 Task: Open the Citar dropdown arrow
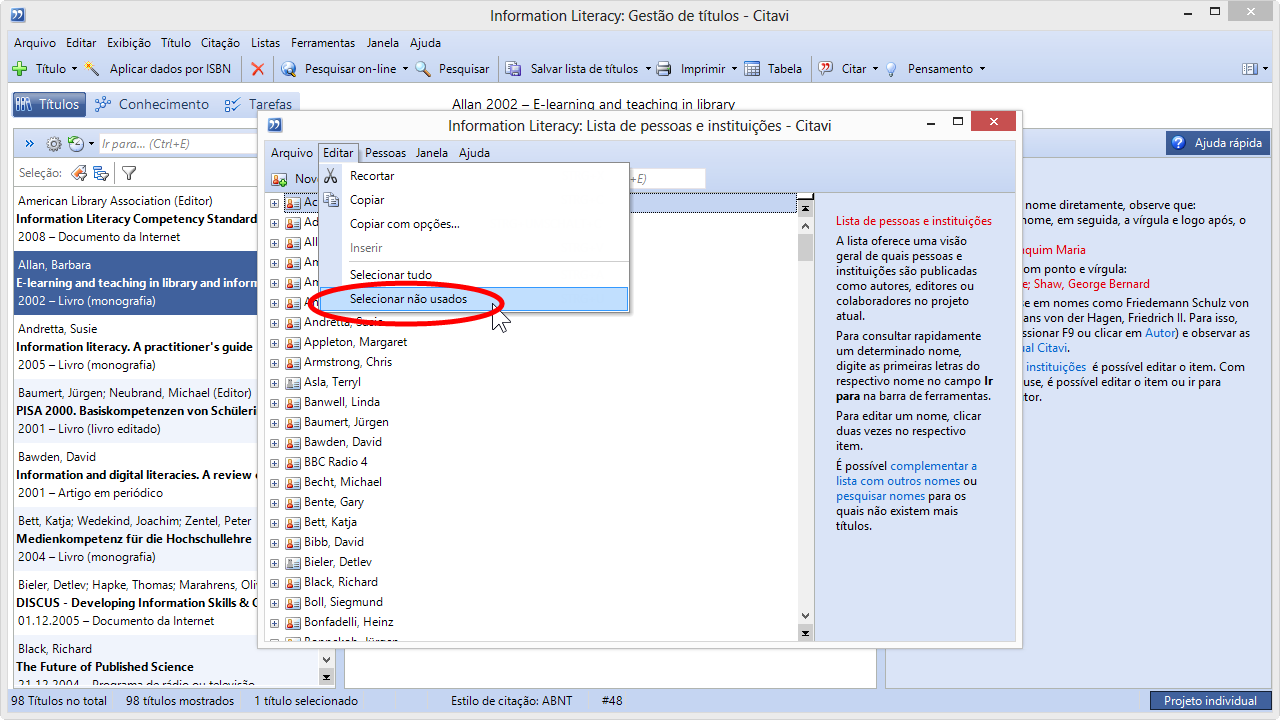(875, 69)
